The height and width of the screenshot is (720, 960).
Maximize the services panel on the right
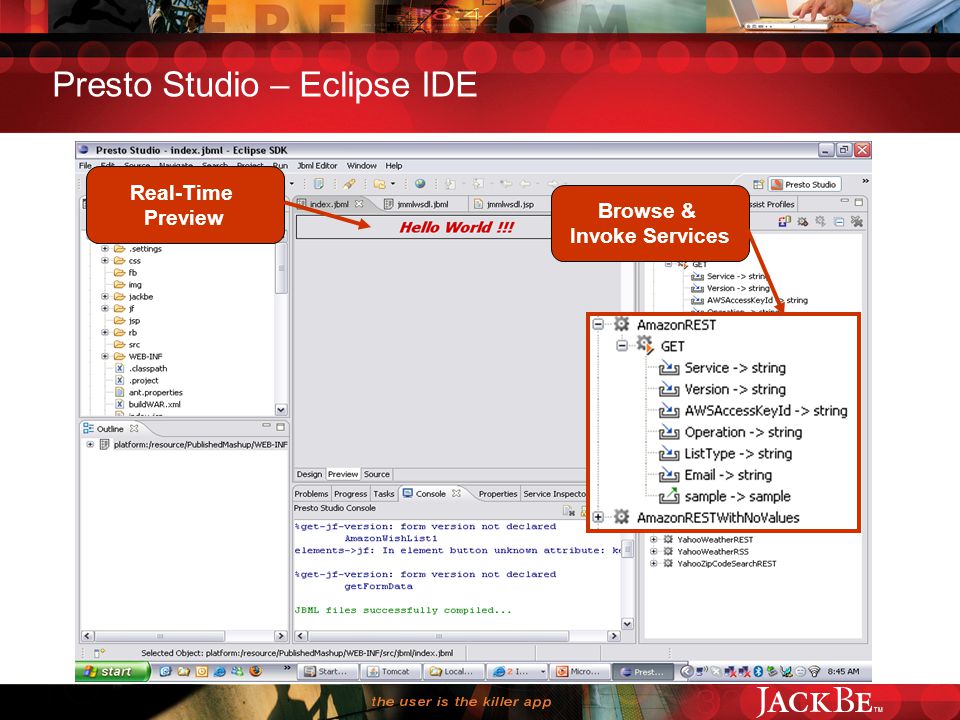(858, 201)
